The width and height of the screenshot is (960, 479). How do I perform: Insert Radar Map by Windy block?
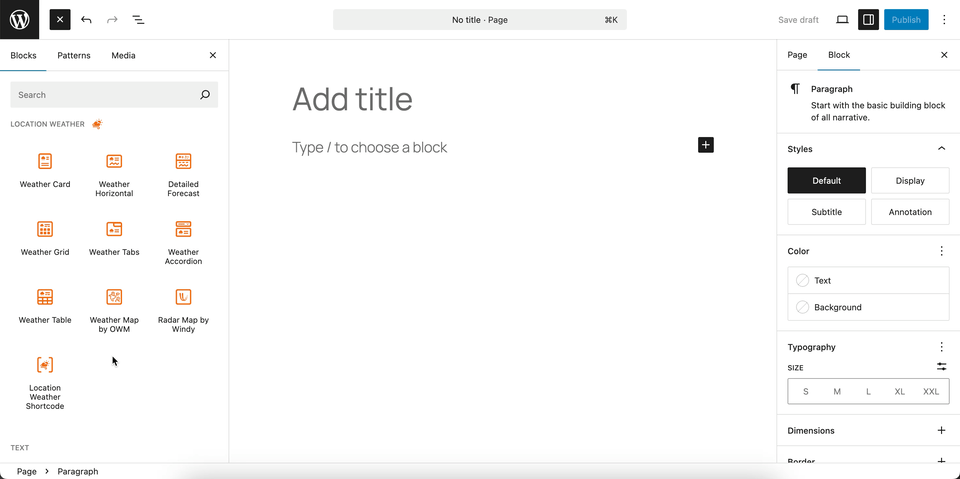[183, 311]
